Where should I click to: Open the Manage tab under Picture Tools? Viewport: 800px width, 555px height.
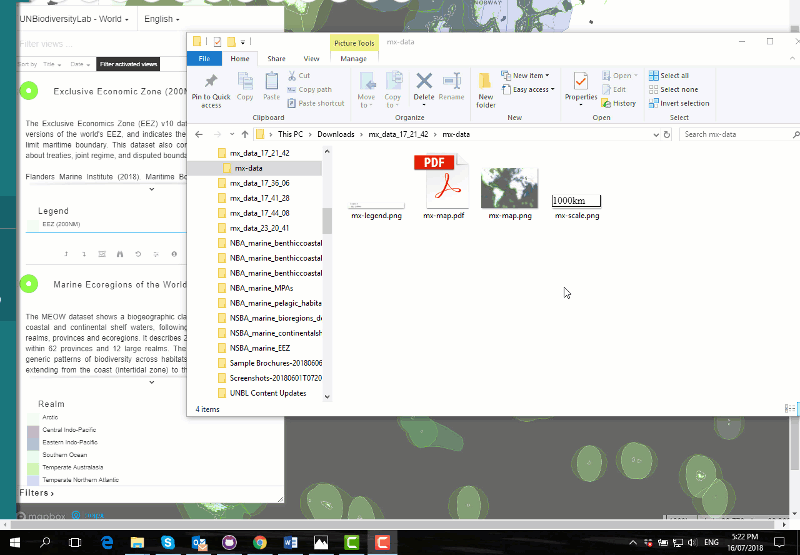tap(354, 59)
